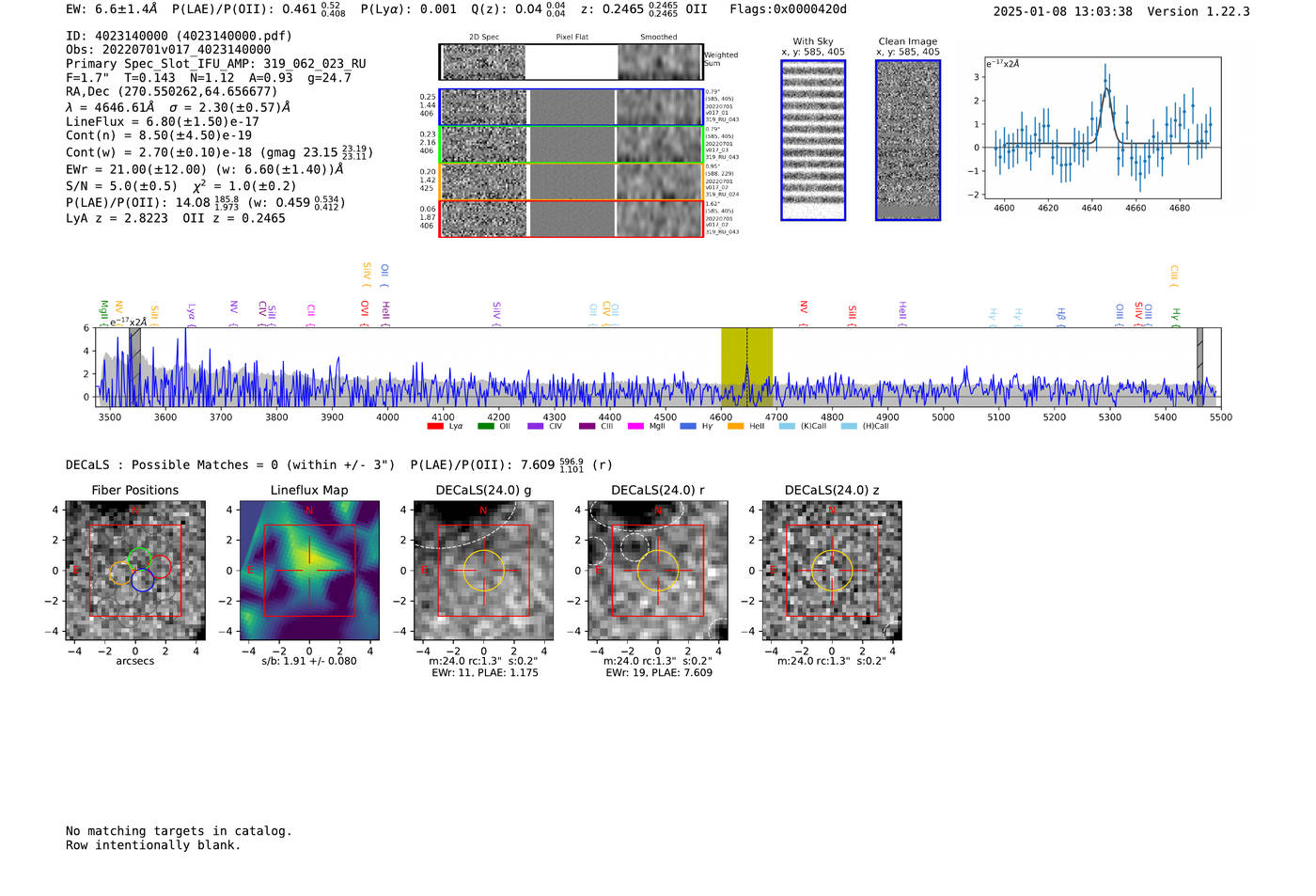The width and height of the screenshot is (1316, 896).
Task: Select the orange-bordered 2D spectrum row
Action: [x=572, y=181]
